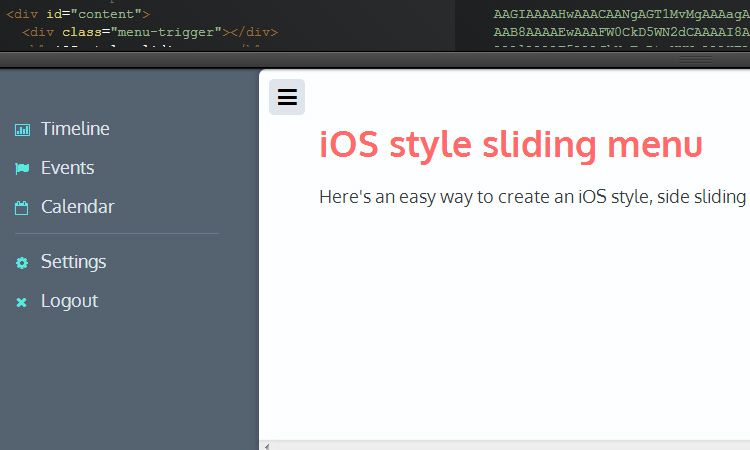Click the Events flag icon
The height and width of the screenshot is (450, 750).
click(22, 168)
